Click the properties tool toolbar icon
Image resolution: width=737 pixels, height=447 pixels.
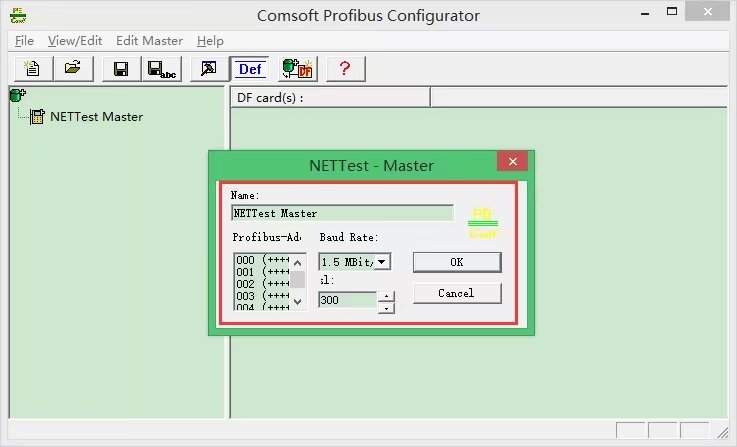[x=209, y=69]
